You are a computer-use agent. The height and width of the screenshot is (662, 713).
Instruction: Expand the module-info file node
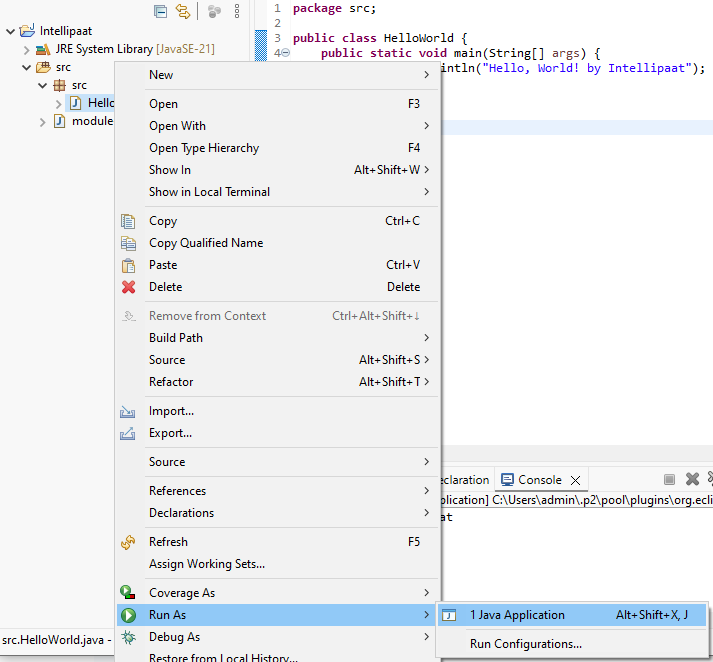point(42,122)
